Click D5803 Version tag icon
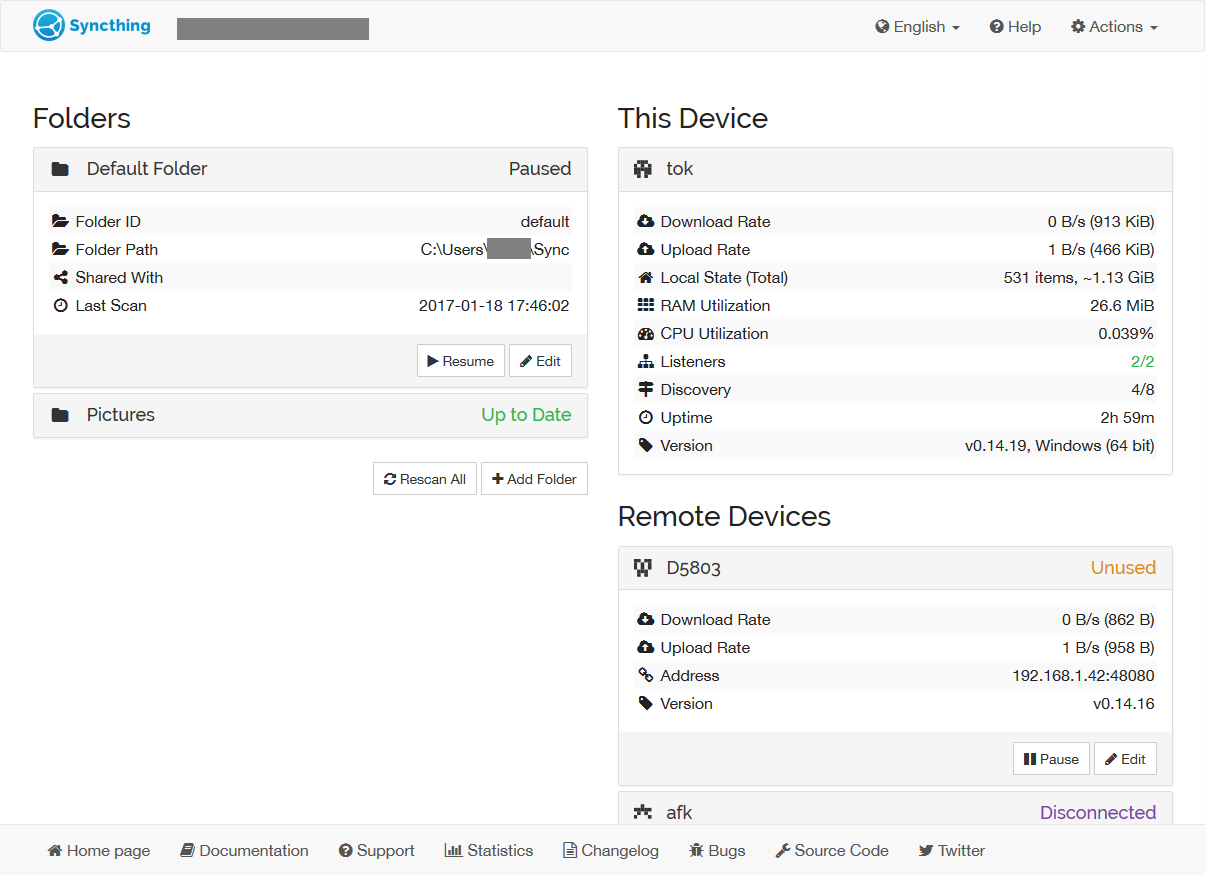This screenshot has height=875, width=1206. click(x=646, y=704)
